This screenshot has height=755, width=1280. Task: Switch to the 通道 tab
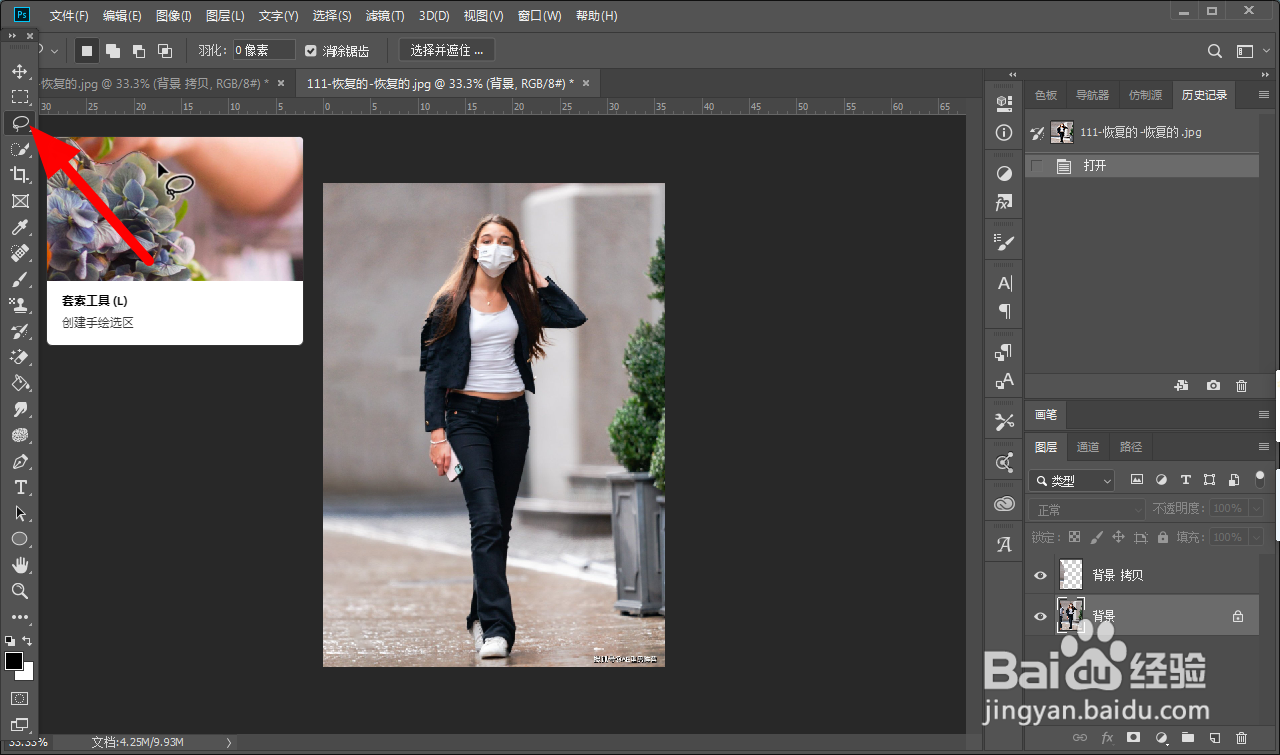click(1088, 447)
